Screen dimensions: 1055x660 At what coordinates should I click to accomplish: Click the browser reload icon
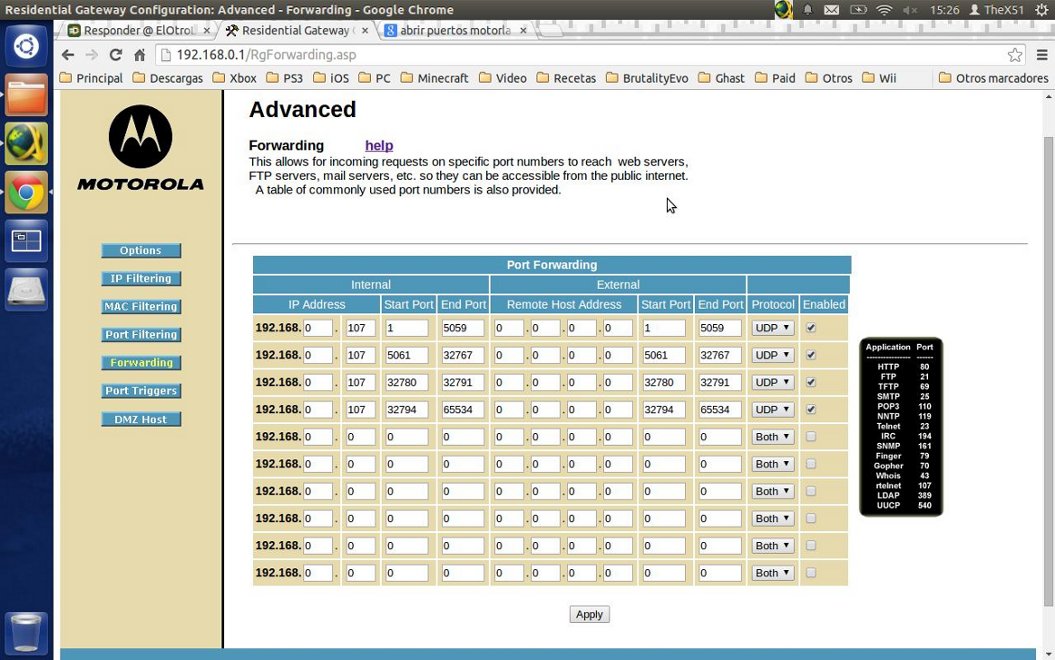pos(116,55)
